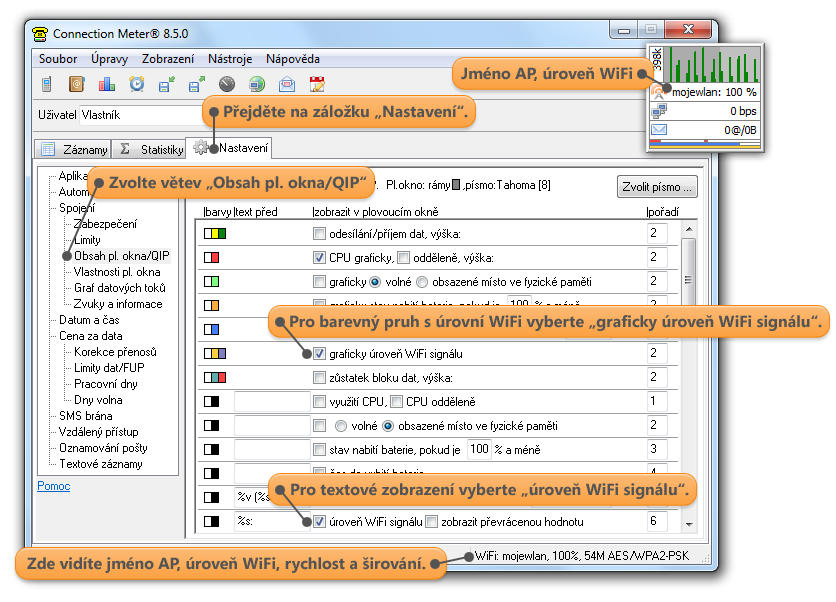The width and height of the screenshot is (836, 602).
Task: Select Obsah pl. okna/QIP tree branch
Action: (x=122, y=256)
